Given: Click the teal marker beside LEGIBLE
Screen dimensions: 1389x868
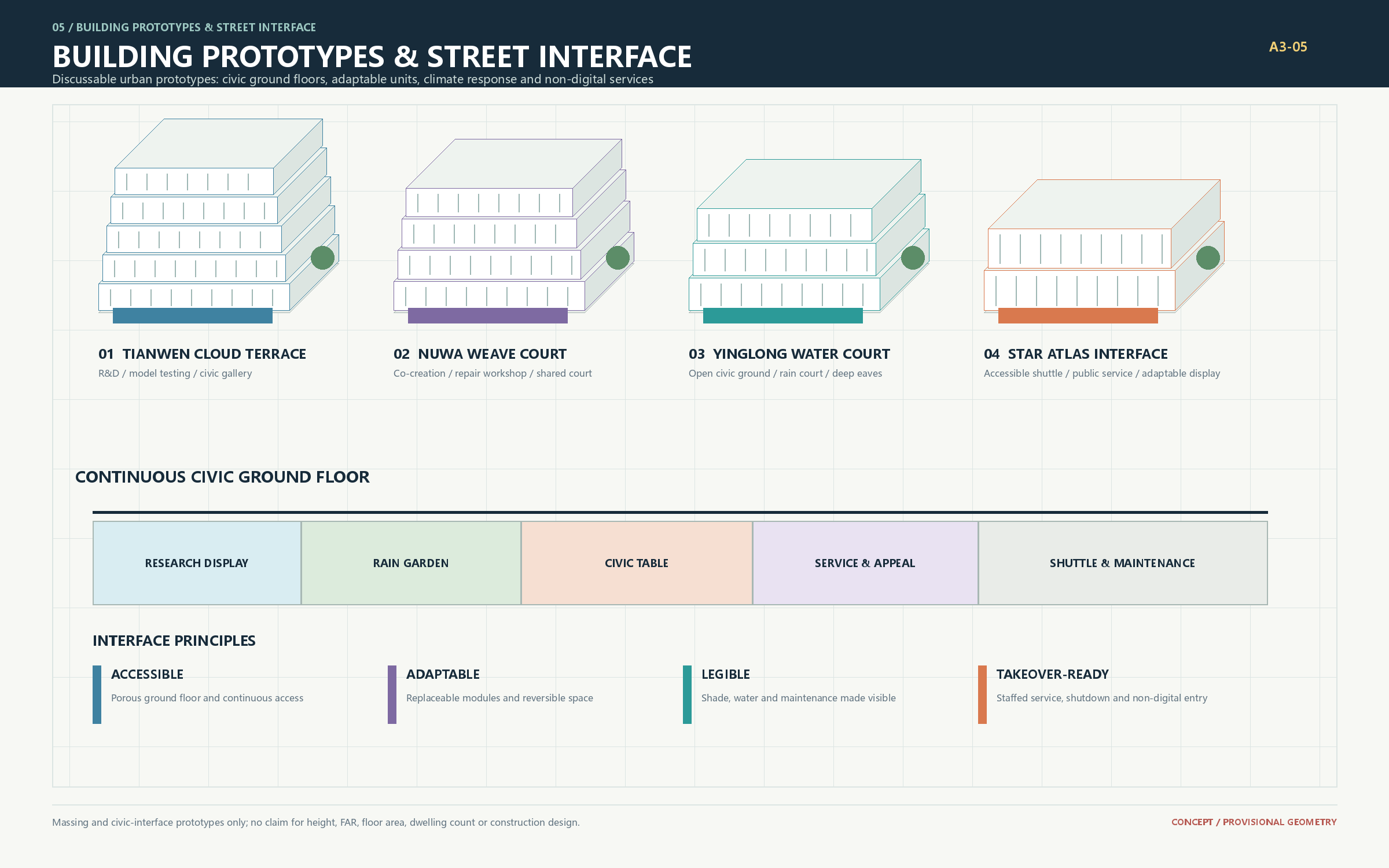Looking at the screenshot, I should pyautogui.click(x=687, y=694).
